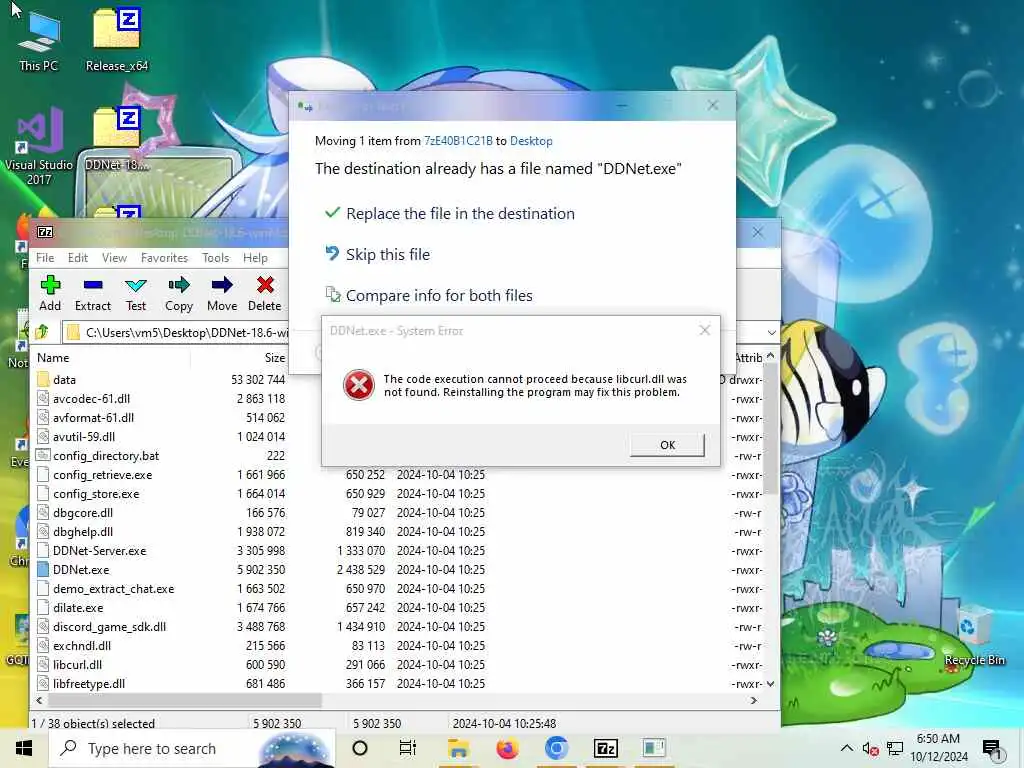
Task: Open the Edit menu in 7-Zip
Action: (x=78, y=258)
